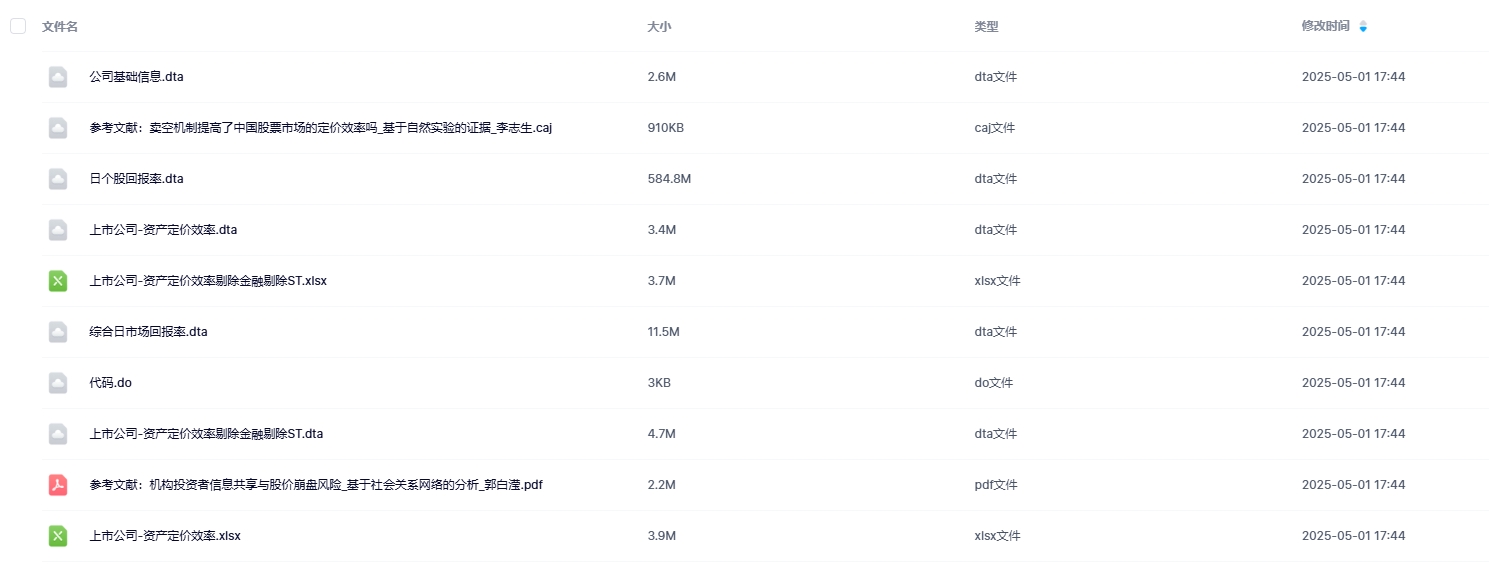Click the 公司基础信息.dta file icon

[x=58, y=77]
